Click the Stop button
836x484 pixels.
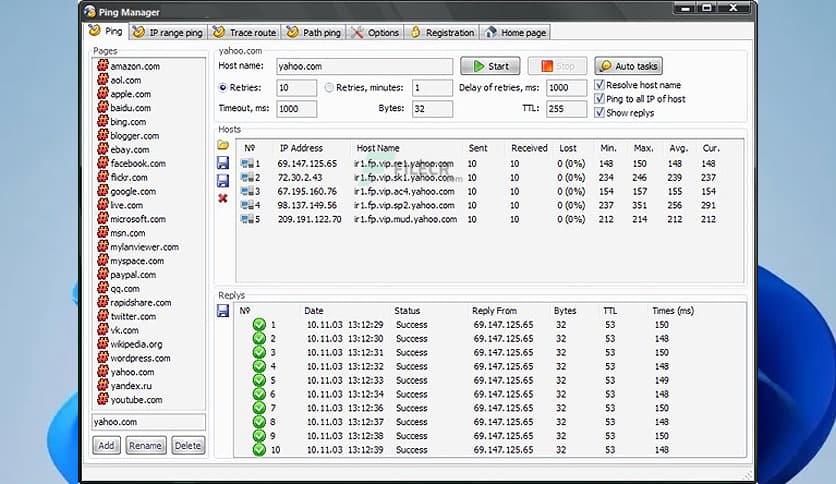pos(557,66)
